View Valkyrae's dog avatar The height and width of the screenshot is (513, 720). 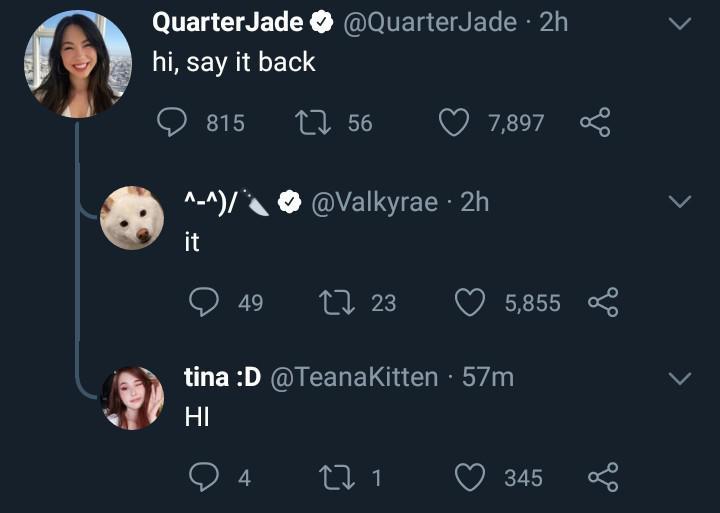point(132,218)
